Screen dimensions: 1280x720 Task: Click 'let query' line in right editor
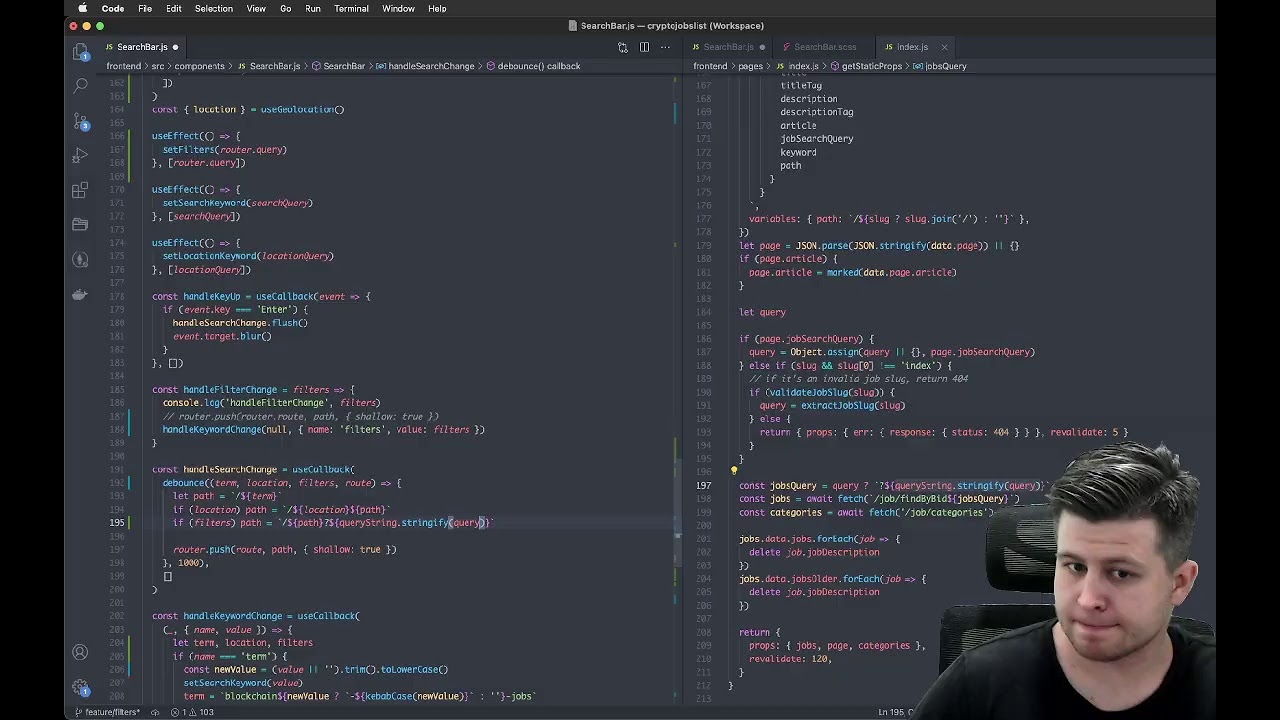pos(763,312)
